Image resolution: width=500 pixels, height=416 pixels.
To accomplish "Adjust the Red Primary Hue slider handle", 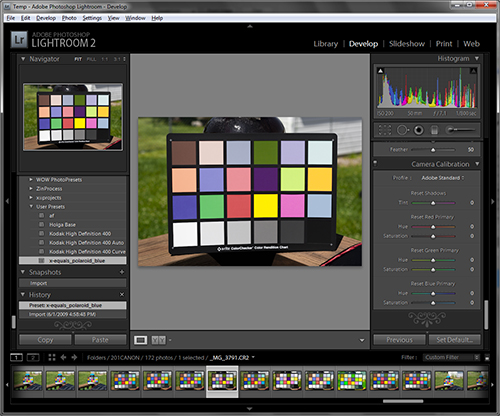I will click(x=433, y=227).
